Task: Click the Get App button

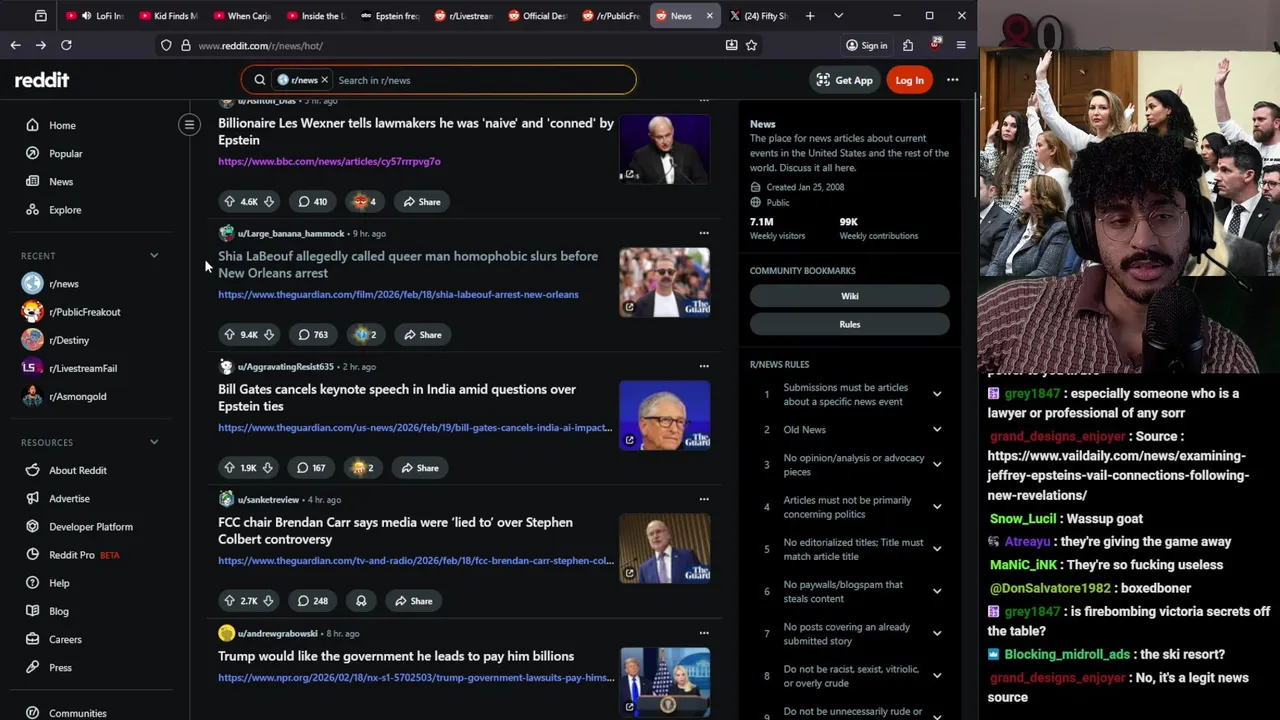Action: click(845, 80)
